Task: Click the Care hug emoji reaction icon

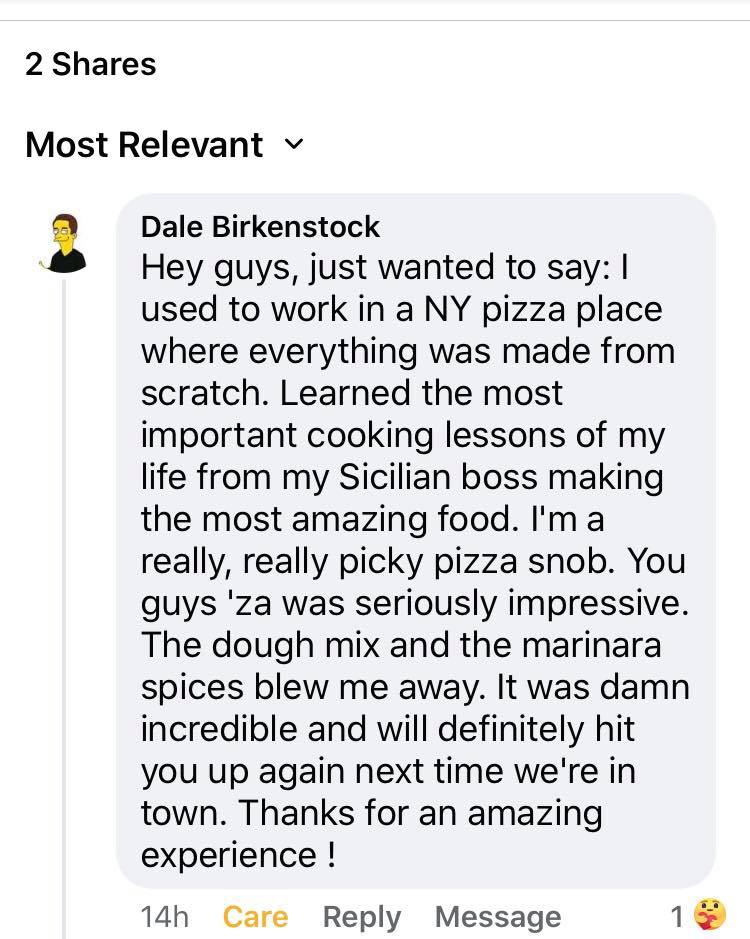Action: tap(709, 916)
